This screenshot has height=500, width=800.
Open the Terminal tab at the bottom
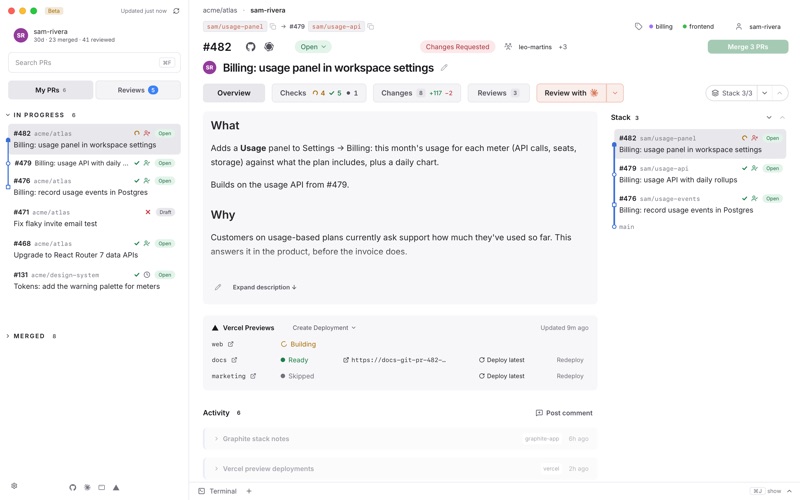pyautogui.click(x=218, y=491)
